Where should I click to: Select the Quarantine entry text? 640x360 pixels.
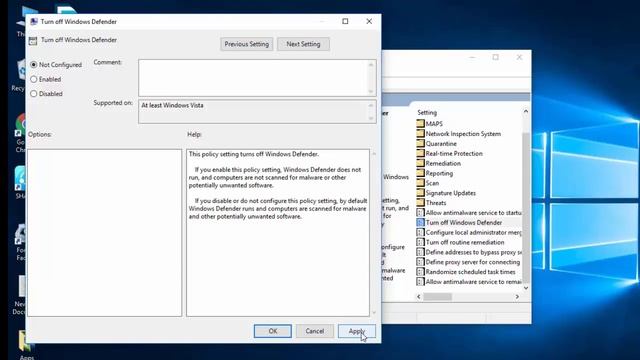(x=441, y=144)
